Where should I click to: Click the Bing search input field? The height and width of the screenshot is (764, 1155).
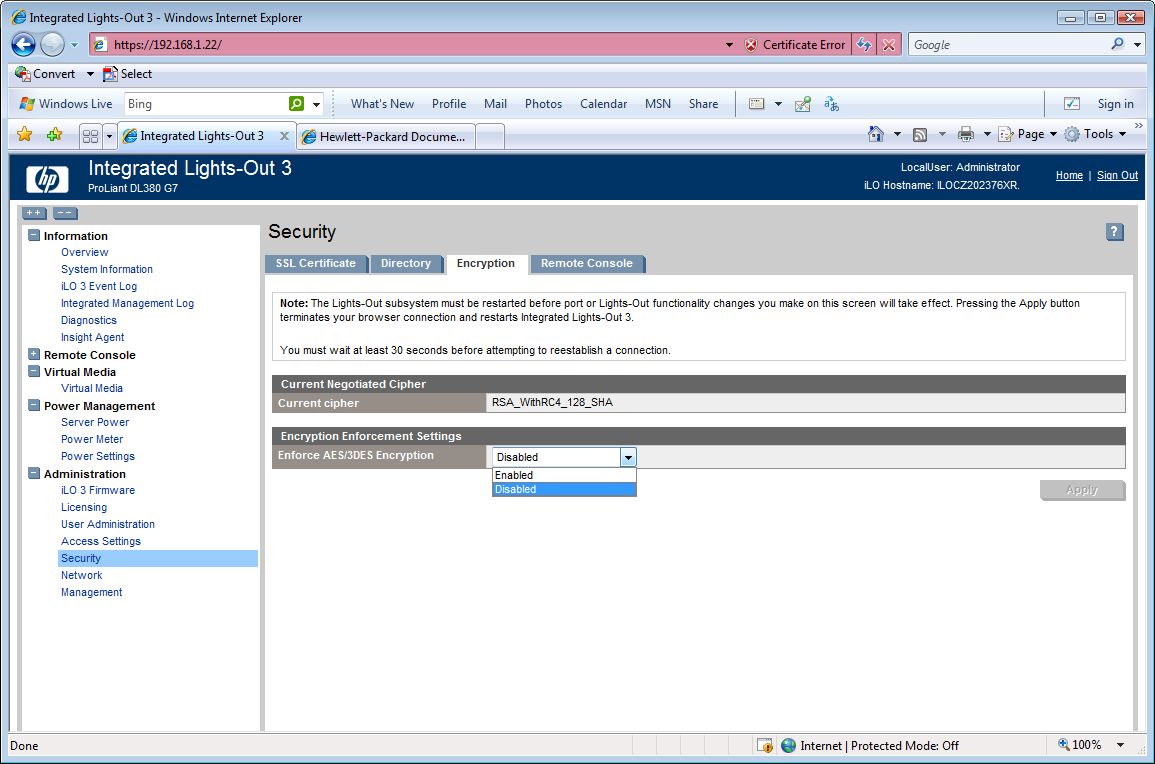pos(206,104)
